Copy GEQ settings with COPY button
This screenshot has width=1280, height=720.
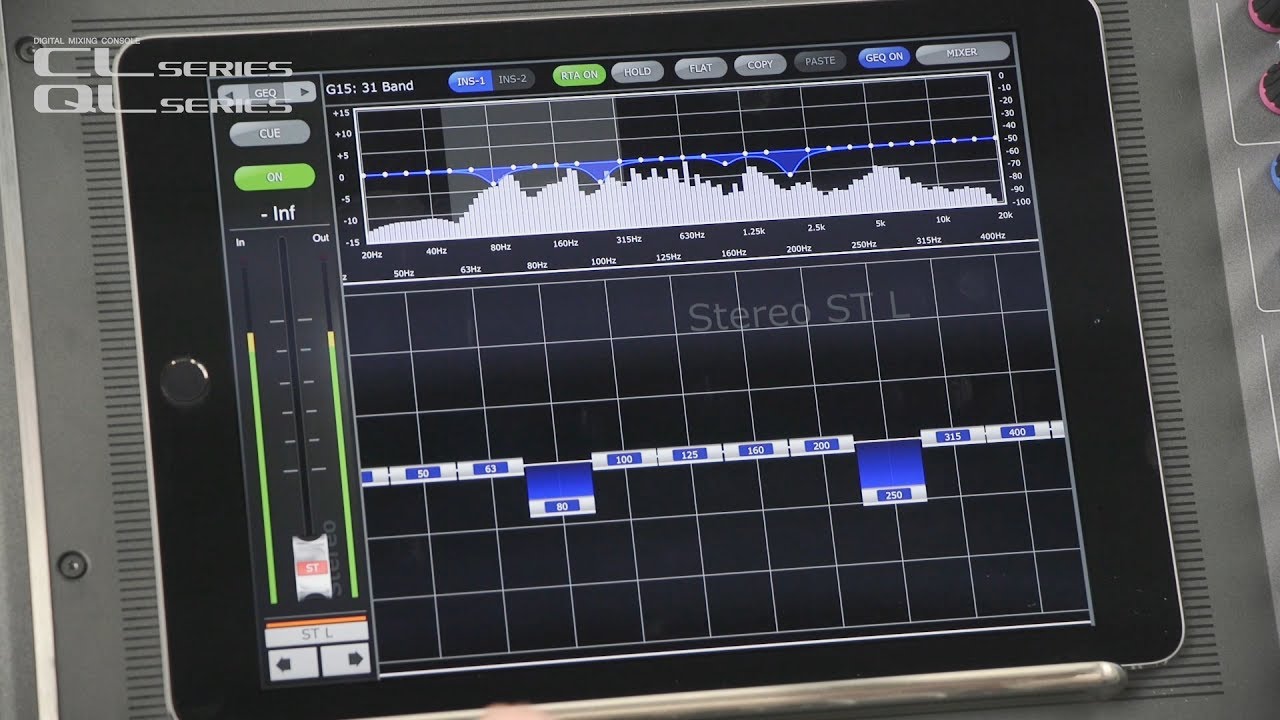click(x=760, y=65)
